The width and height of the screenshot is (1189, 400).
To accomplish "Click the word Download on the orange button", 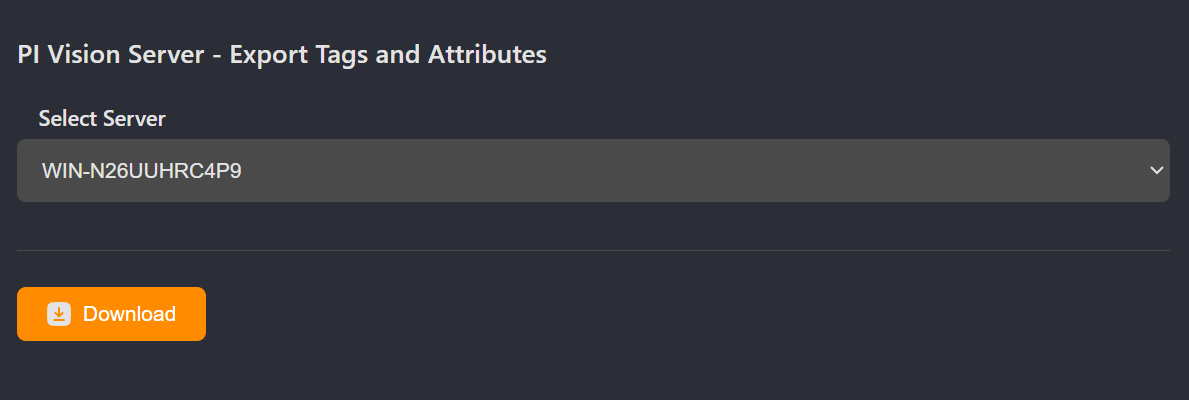I will pyautogui.click(x=129, y=314).
